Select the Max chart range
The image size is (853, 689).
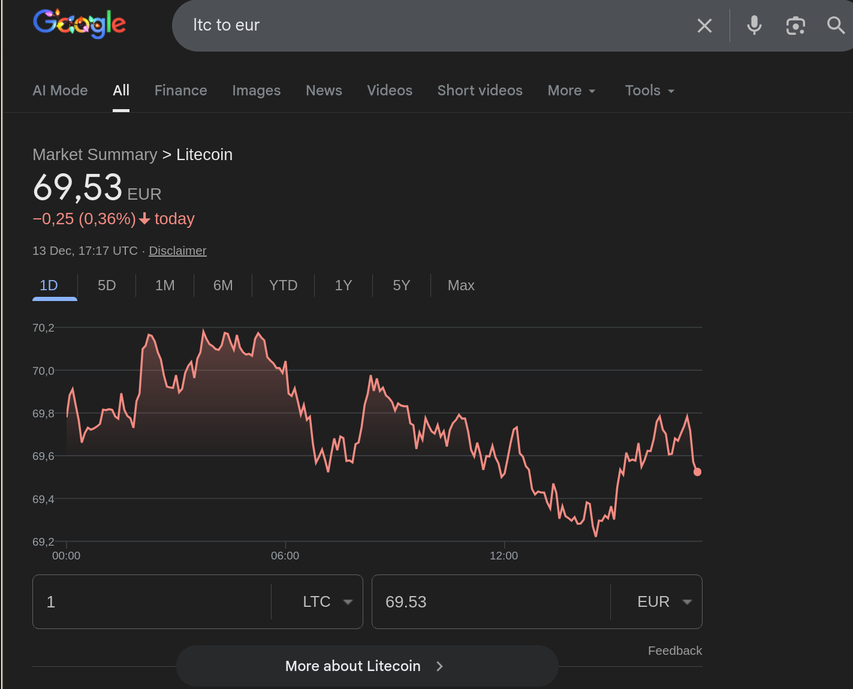click(461, 285)
